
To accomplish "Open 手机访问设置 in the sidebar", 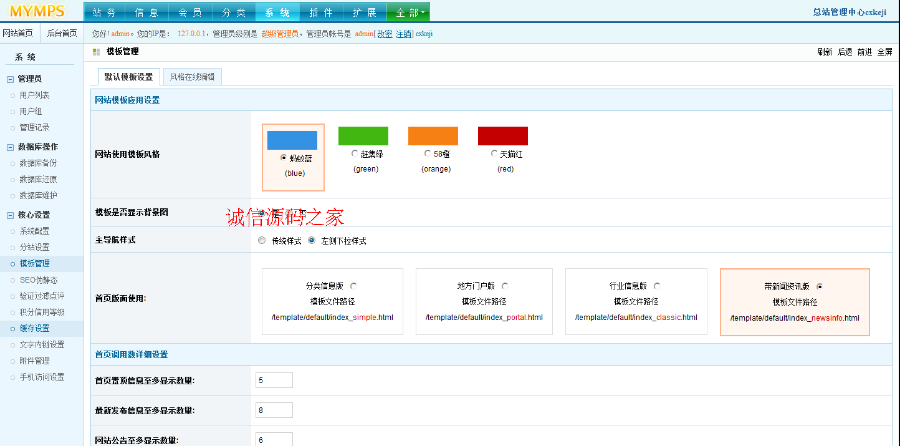I will (42, 377).
